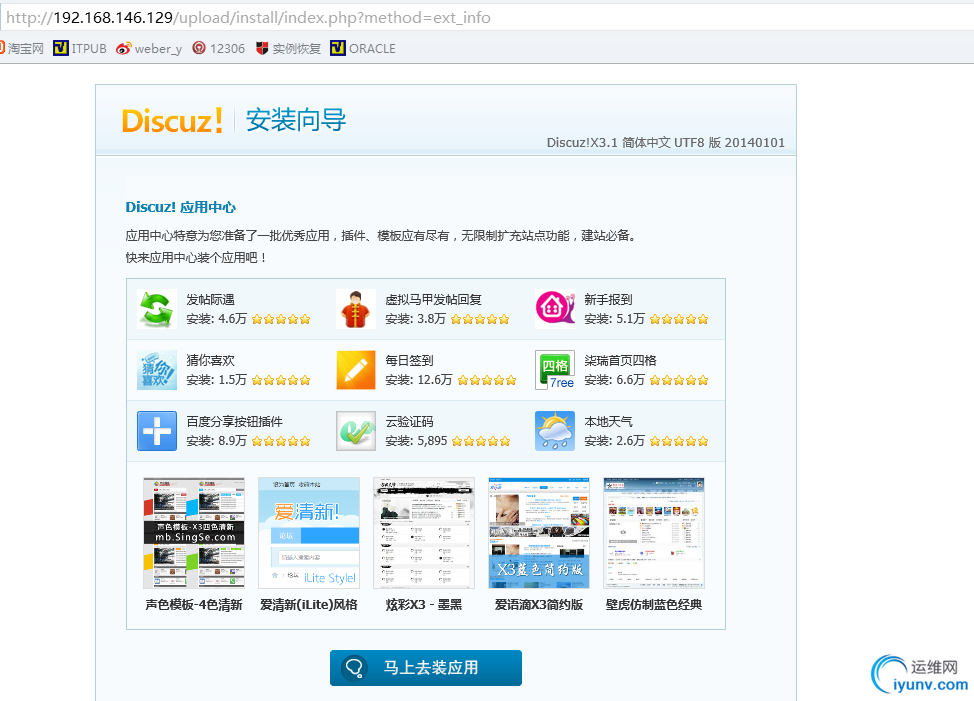Image resolution: width=974 pixels, height=701 pixels.
Task: Click the 虚拟马甲发帖回复 app title
Action: tap(434, 299)
